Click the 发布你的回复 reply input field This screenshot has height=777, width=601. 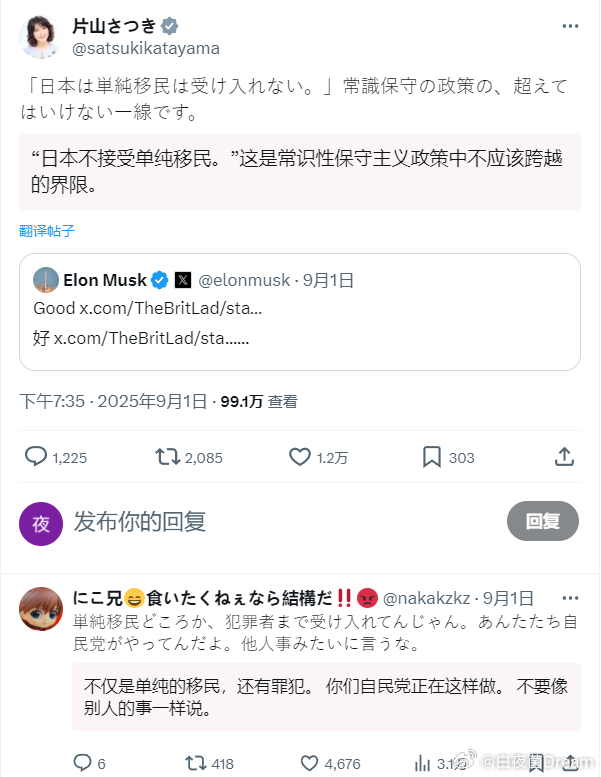pyautogui.click(x=280, y=521)
